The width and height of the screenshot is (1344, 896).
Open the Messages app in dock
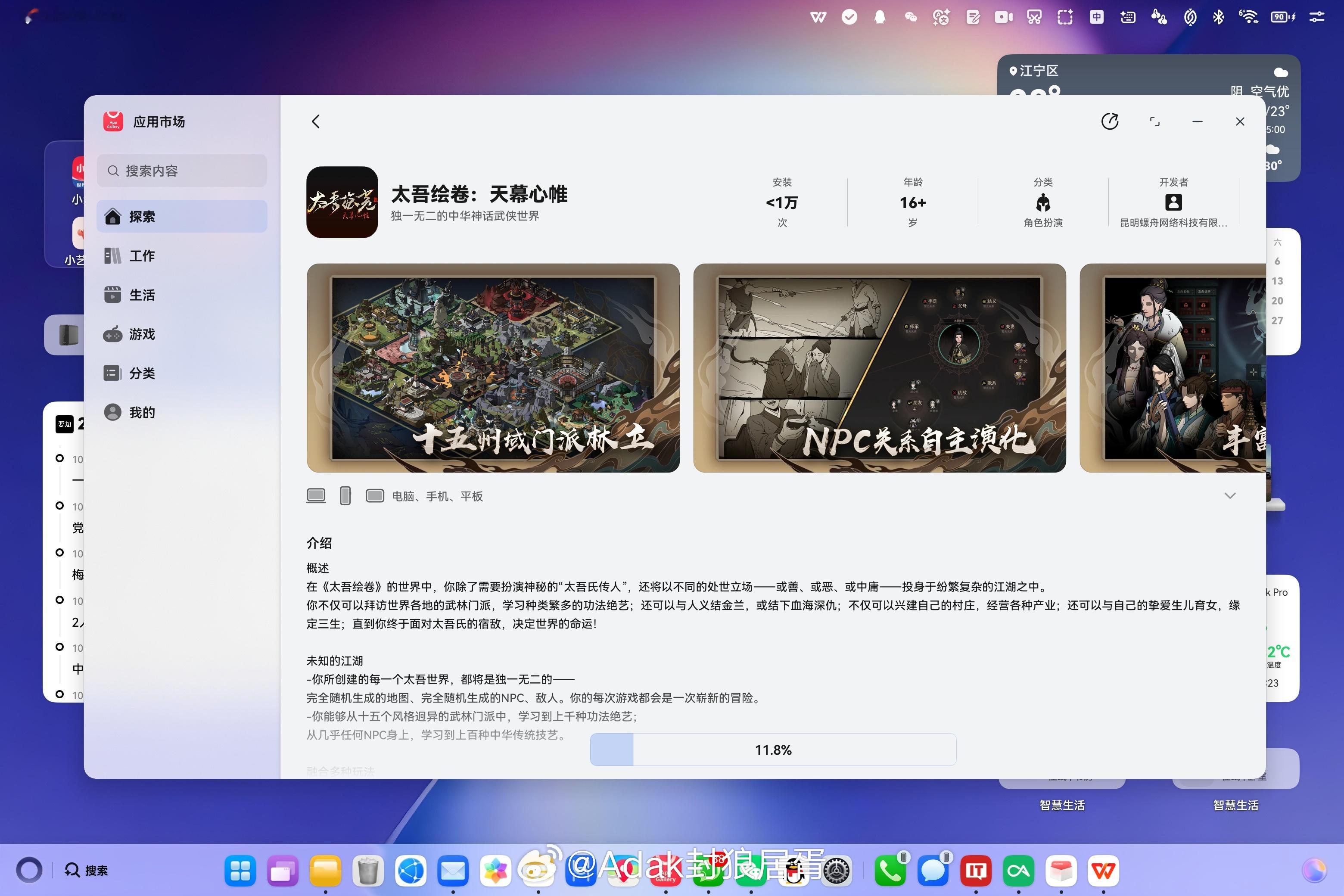[x=933, y=870]
